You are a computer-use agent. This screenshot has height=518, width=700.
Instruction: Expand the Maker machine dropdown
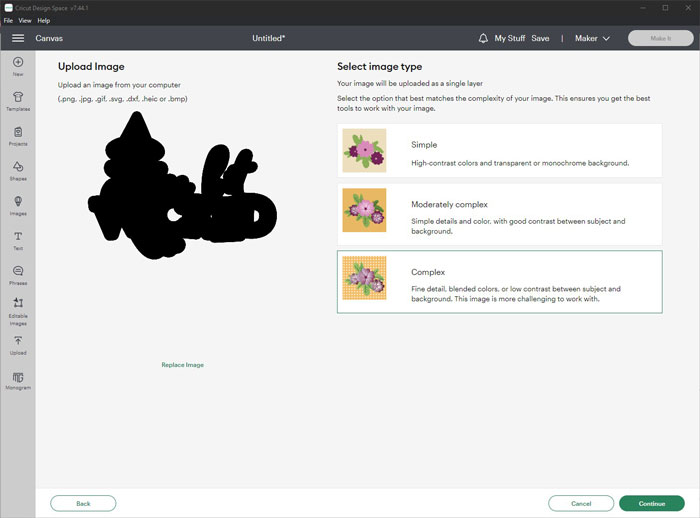pyautogui.click(x=592, y=38)
